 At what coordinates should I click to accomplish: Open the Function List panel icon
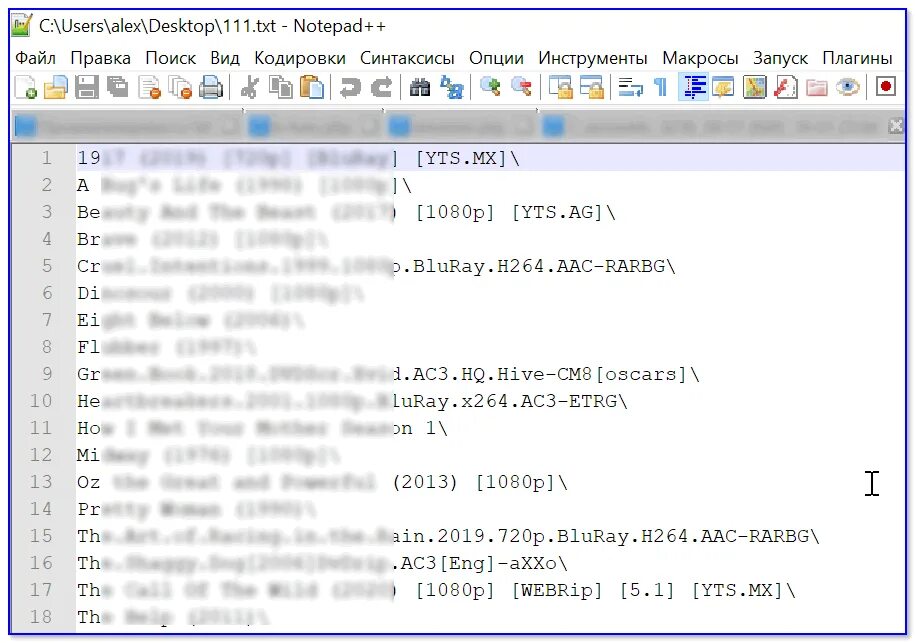point(785,88)
